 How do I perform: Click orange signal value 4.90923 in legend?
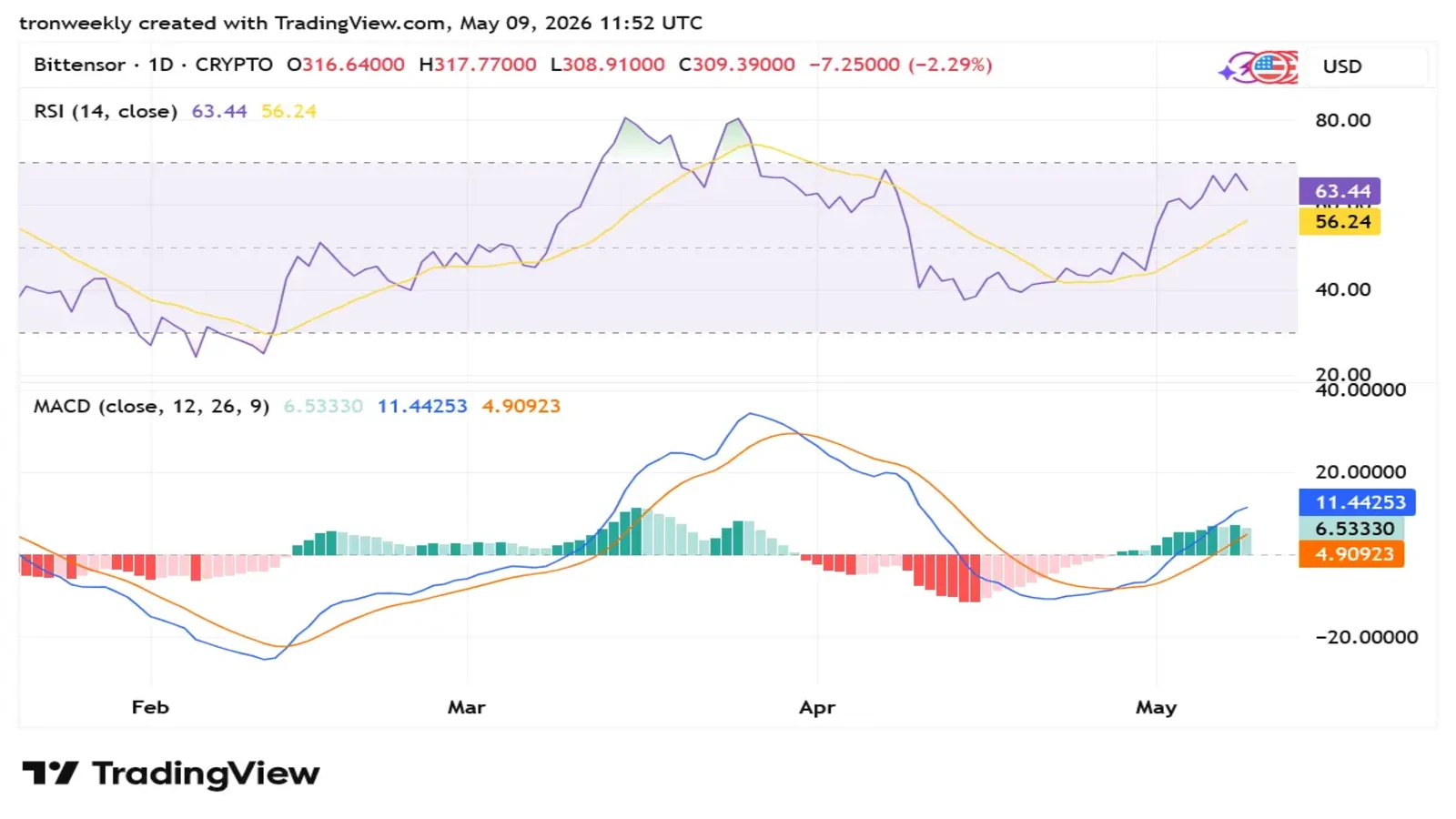(x=521, y=406)
